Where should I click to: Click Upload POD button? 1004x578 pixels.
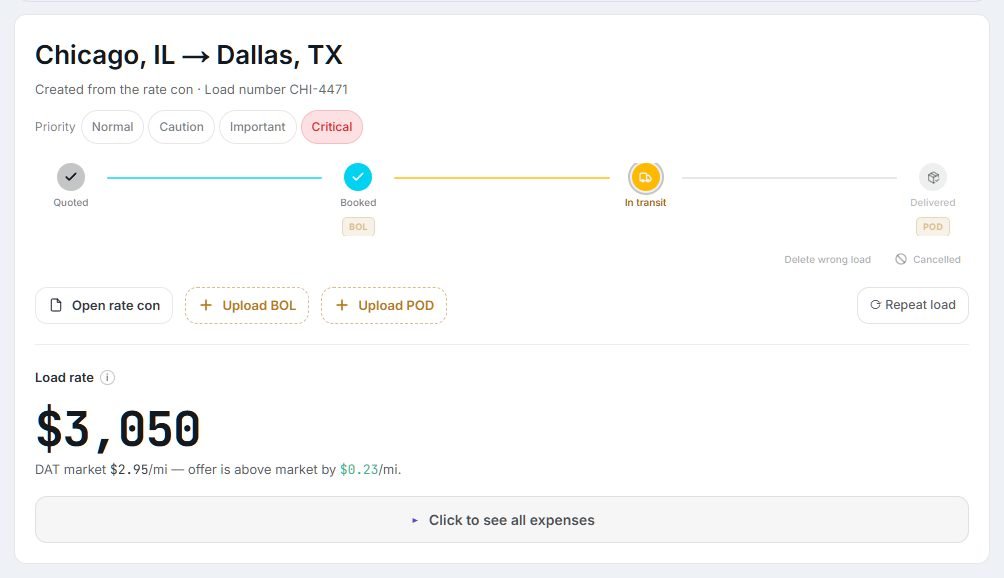[384, 305]
